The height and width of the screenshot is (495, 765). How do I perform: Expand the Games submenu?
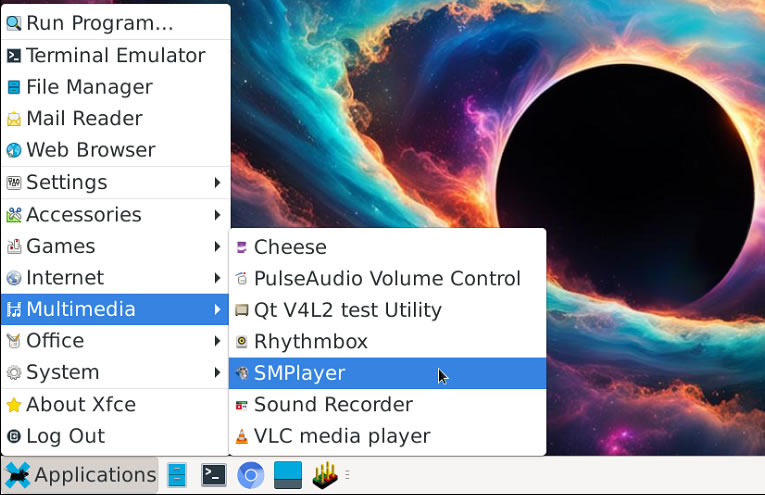[60, 246]
